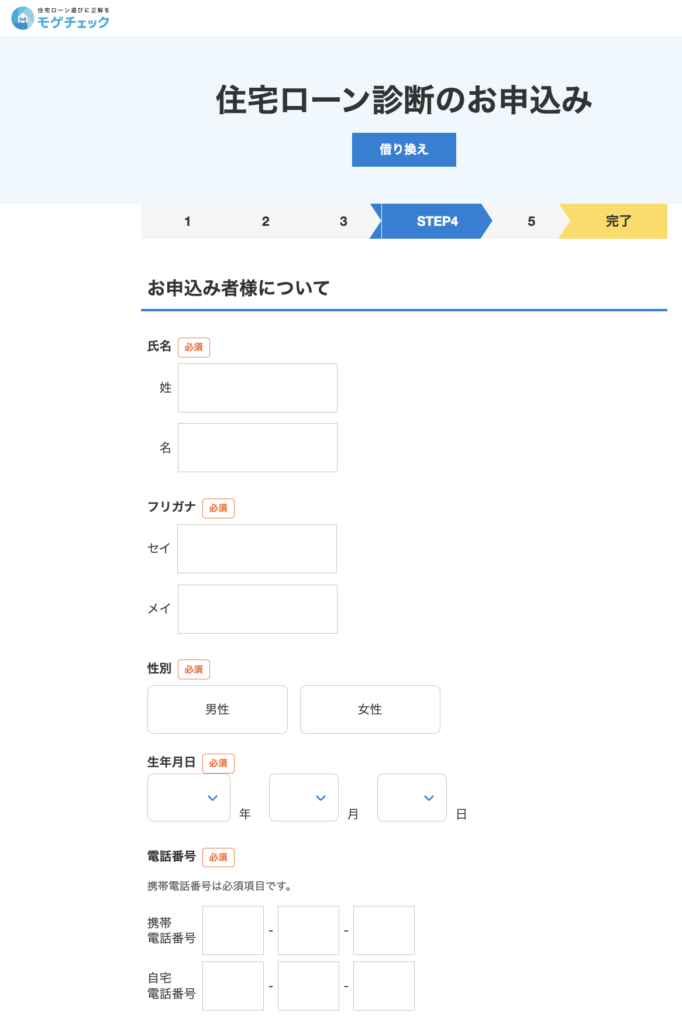Open the birth month dropdown
The image size is (682, 1024).
[x=304, y=797]
